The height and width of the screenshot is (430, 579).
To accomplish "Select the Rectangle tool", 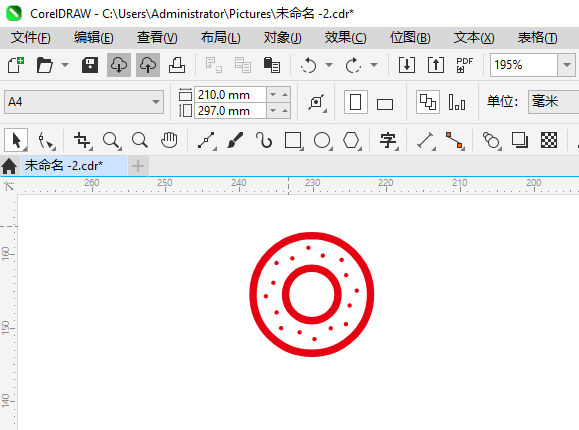I will (294, 140).
